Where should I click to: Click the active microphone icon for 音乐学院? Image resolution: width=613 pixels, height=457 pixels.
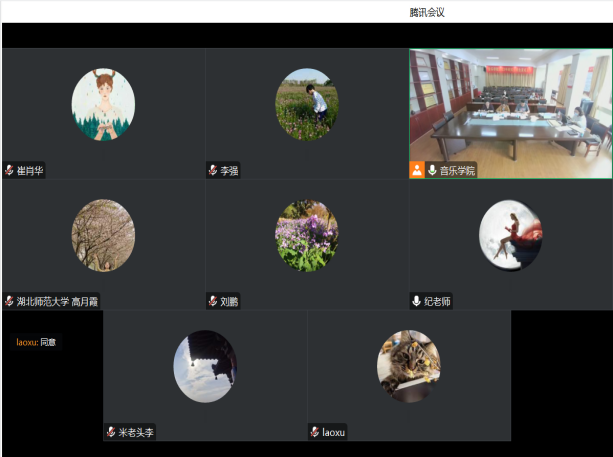(x=432, y=171)
